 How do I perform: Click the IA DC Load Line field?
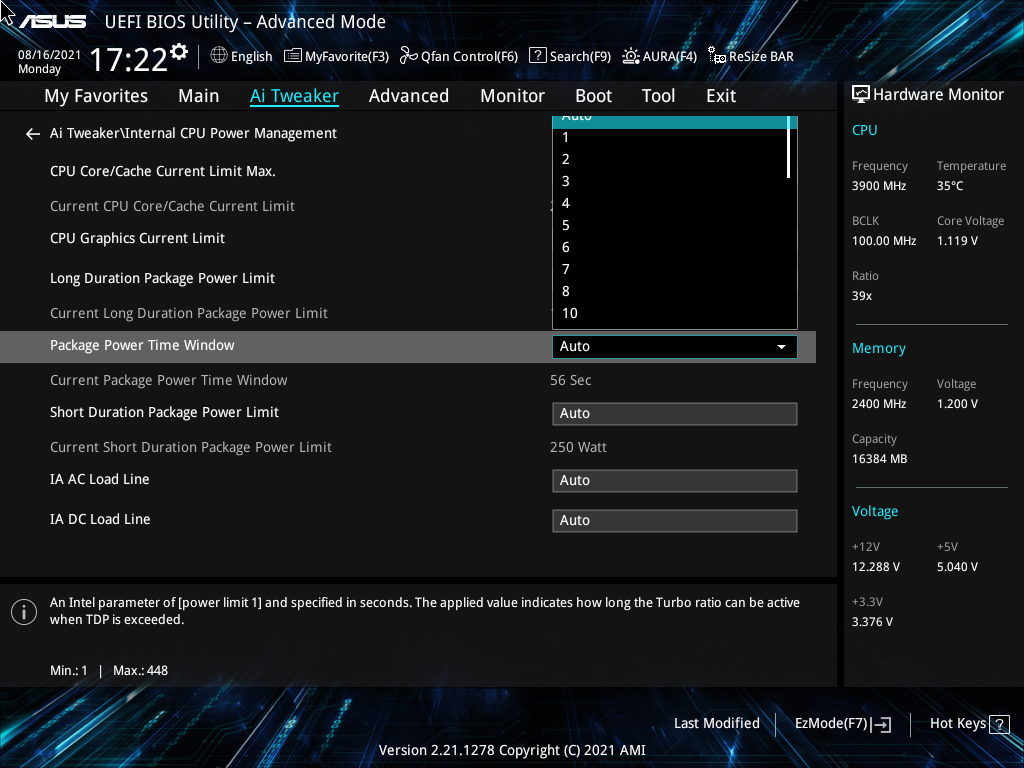tap(675, 521)
